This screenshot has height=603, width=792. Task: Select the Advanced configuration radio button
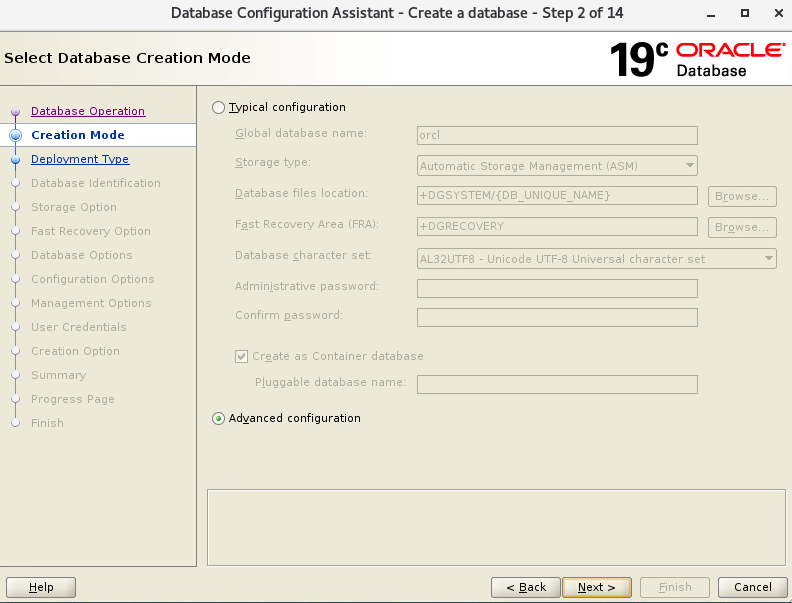pos(219,419)
